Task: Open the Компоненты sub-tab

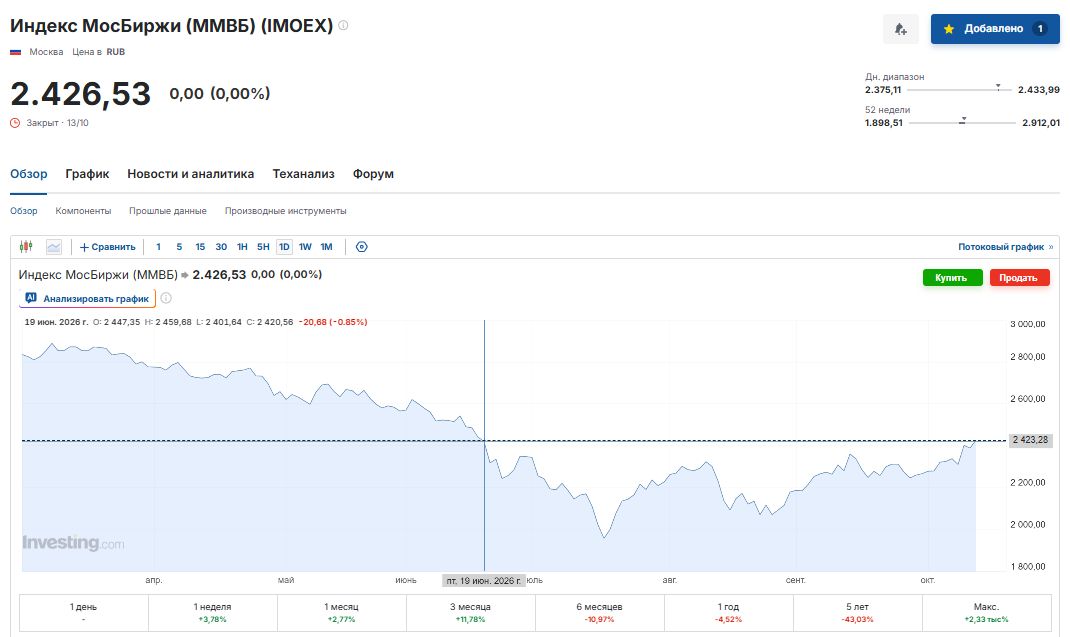Action: (83, 211)
